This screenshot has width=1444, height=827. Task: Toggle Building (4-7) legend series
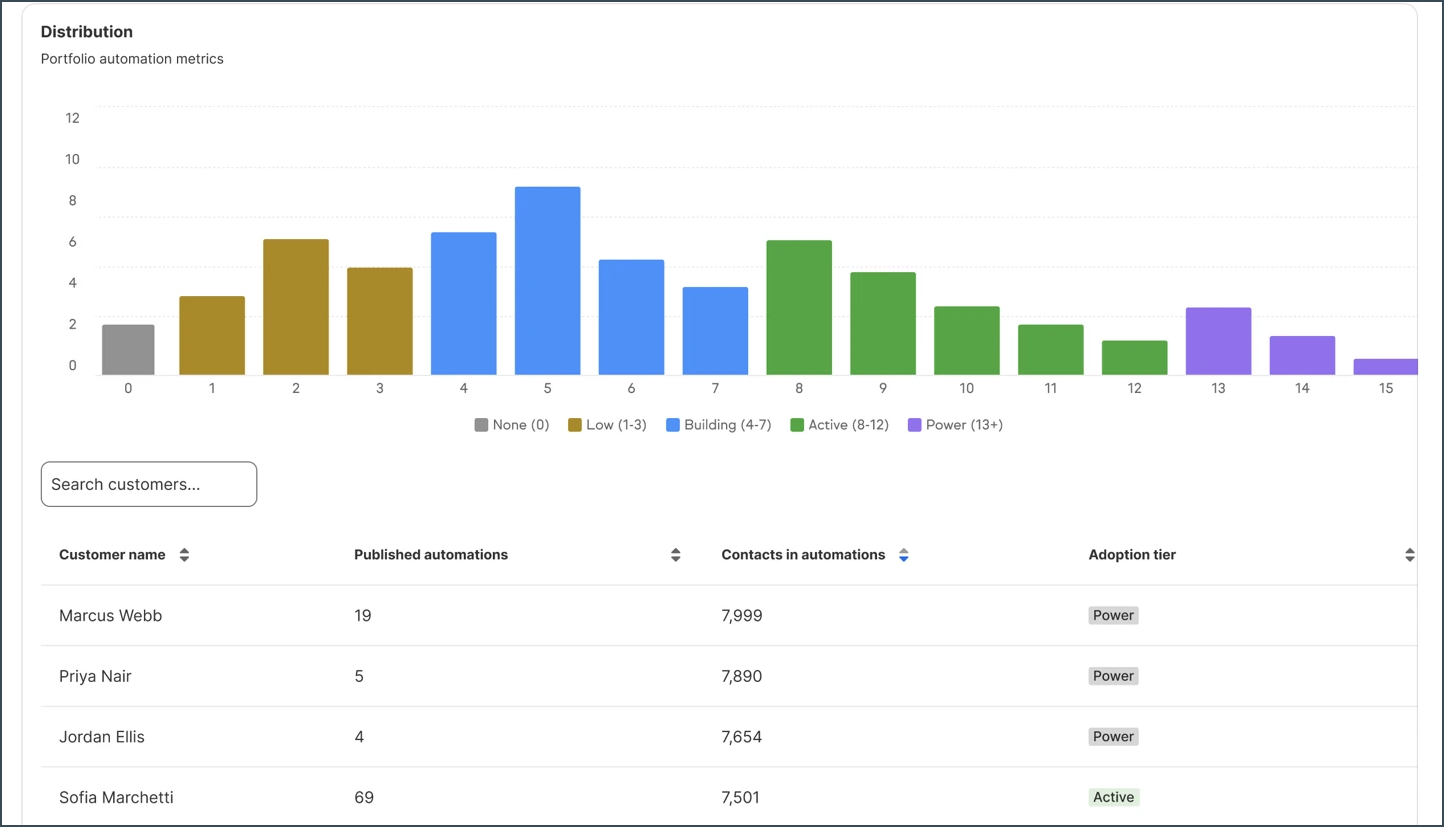pyautogui.click(x=719, y=425)
